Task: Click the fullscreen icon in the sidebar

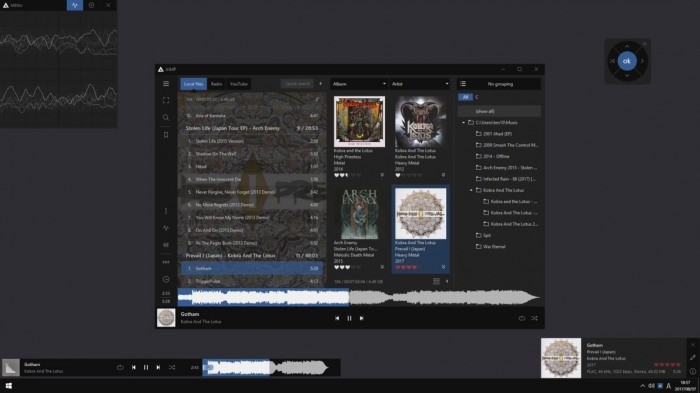Action: (166, 100)
